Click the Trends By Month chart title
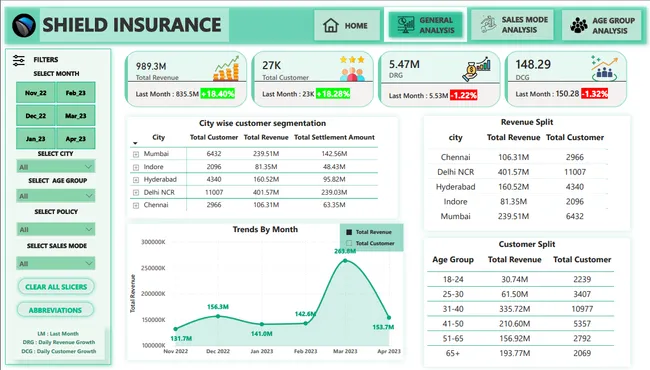 click(x=265, y=229)
